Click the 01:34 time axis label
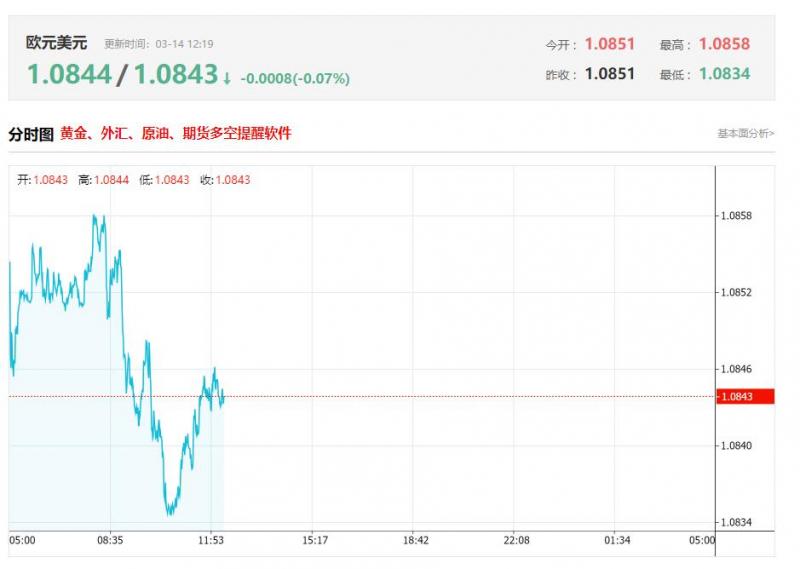800x569 pixels. pos(617,540)
